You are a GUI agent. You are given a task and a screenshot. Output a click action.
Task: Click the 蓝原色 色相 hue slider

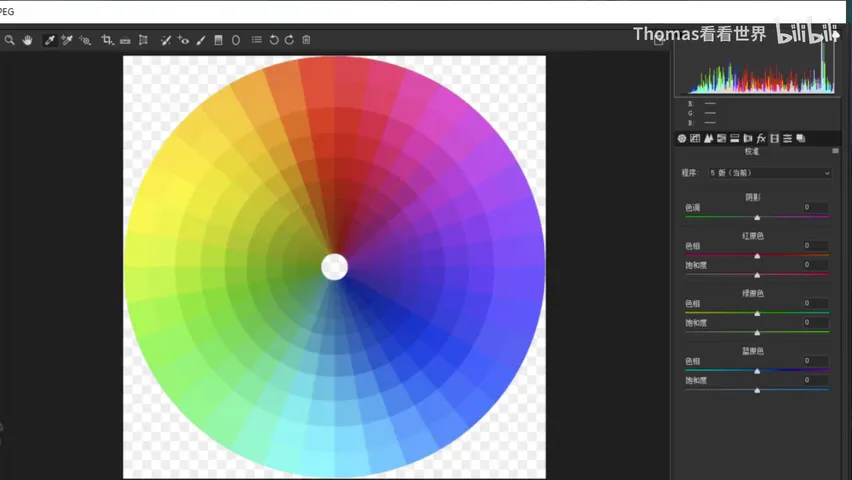757,371
